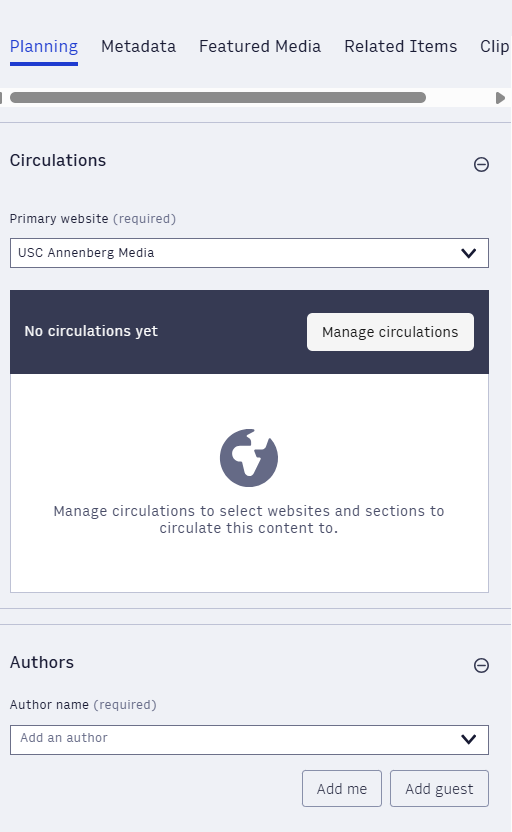Screen dimensions: 512x832
Task: Click the tab bar left scroll arrow
Action: [1, 98]
